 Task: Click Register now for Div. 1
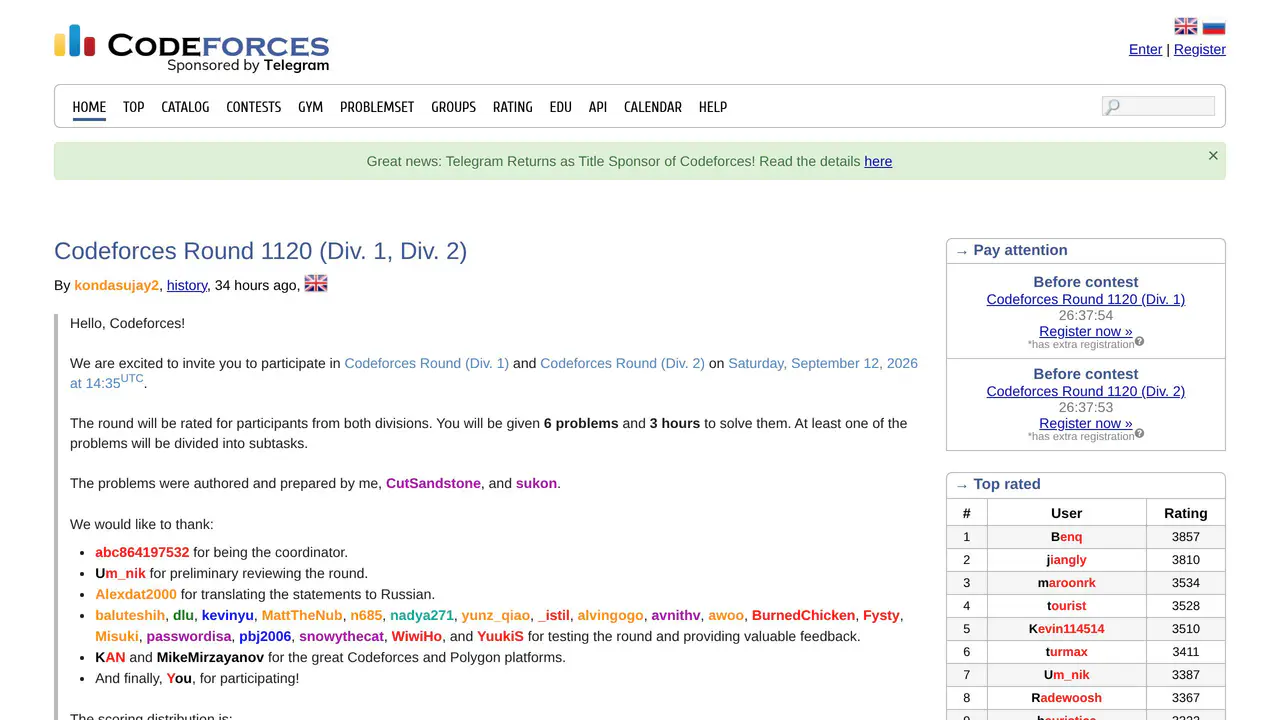point(1086,331)
